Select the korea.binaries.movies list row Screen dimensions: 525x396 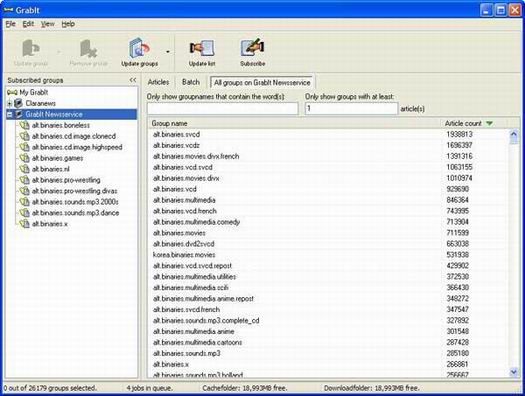click(x=328, y=255)
